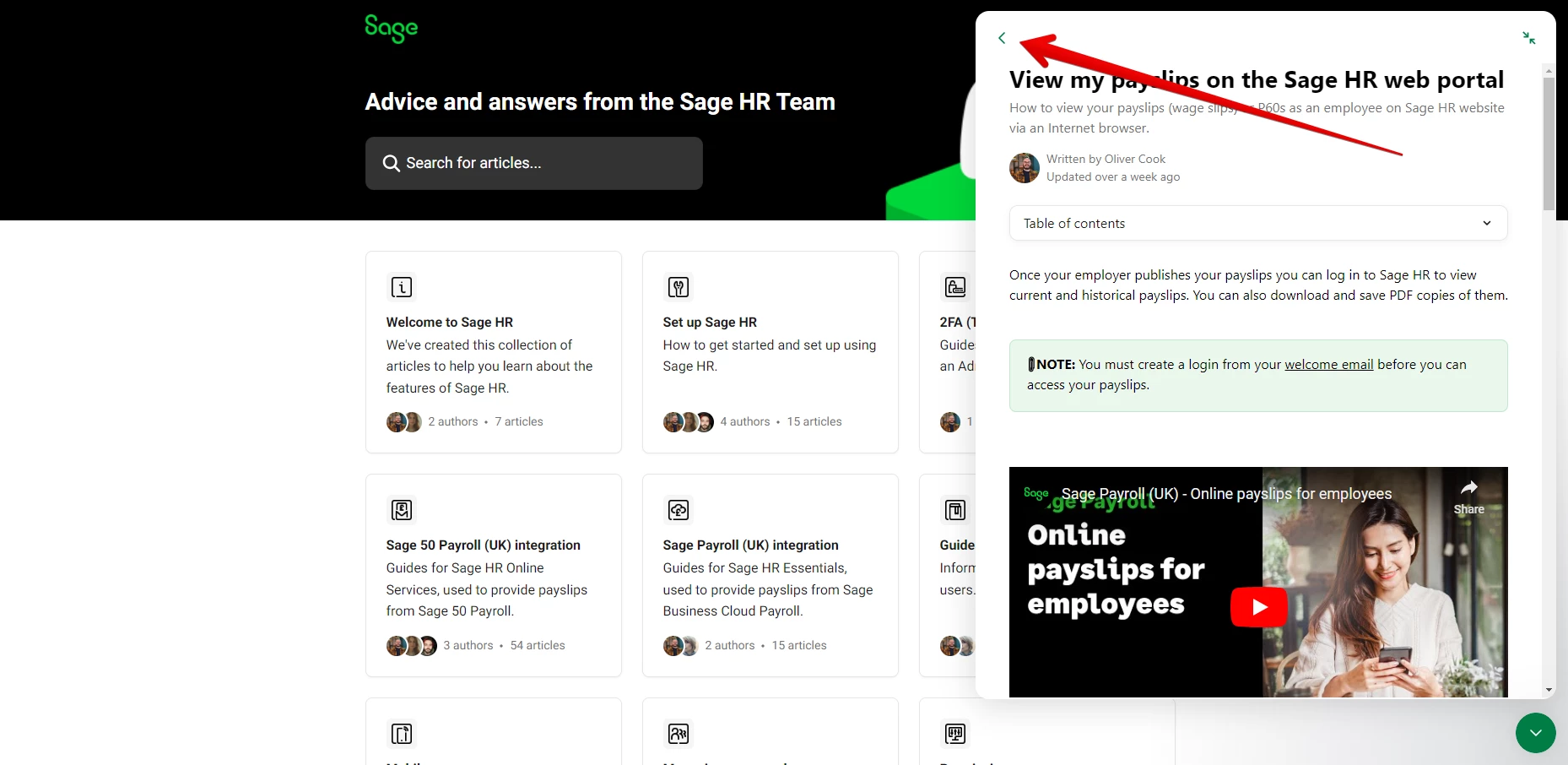Expand the Table of contents dropdown
Viewport: 1568px width, 765px height.
point(1258,223)
